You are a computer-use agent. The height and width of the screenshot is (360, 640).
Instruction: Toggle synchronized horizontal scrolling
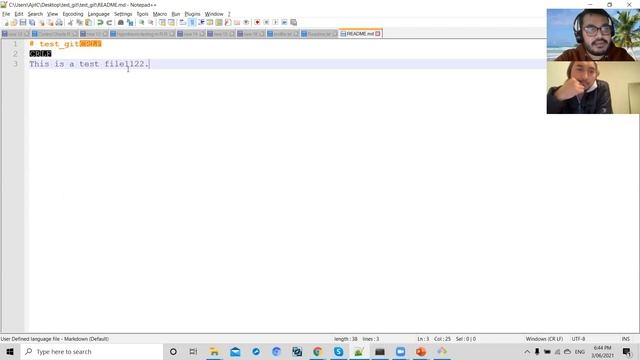[x=171, y=22]
